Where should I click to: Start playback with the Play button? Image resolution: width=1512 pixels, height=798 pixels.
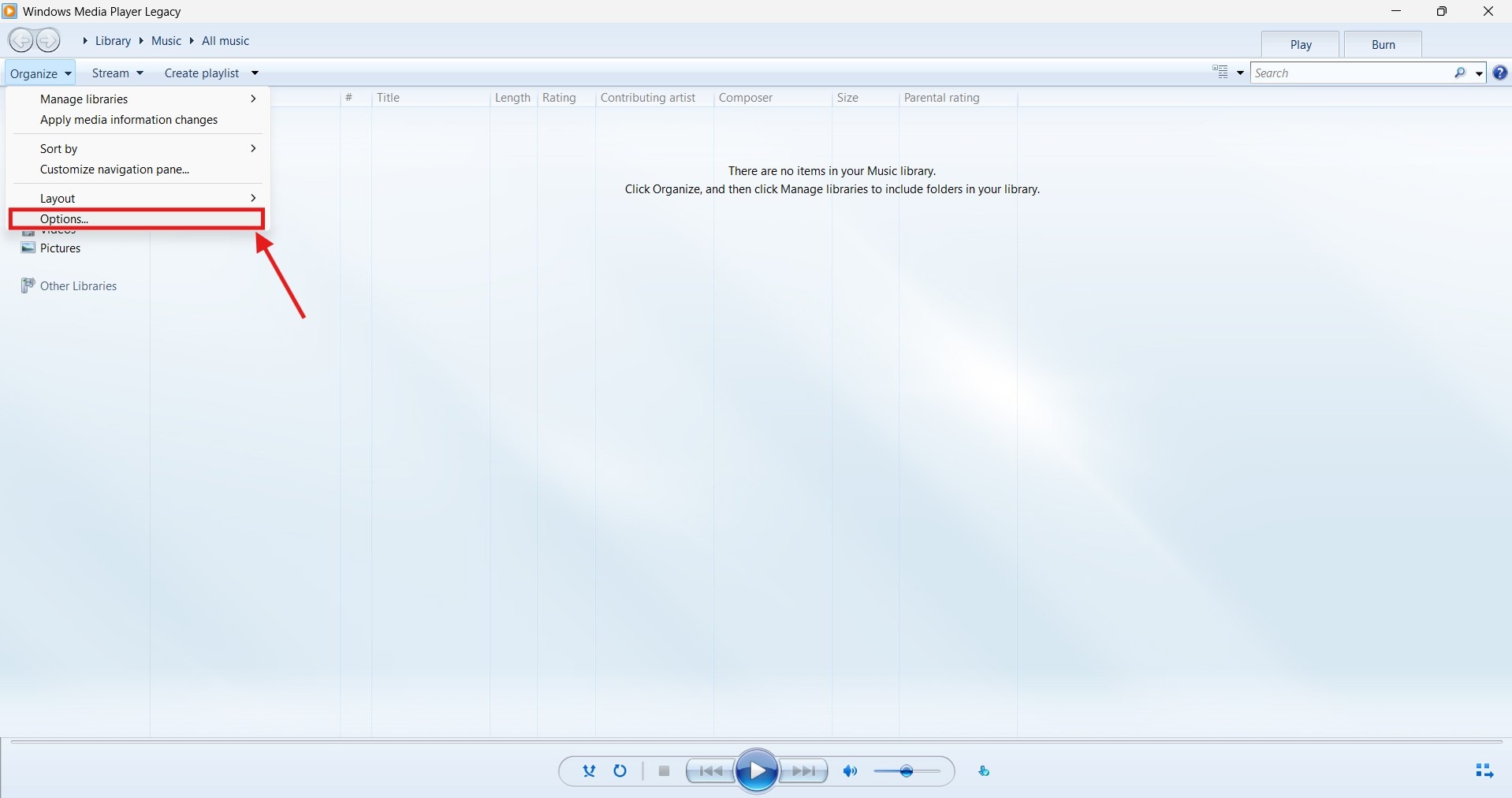pos(757,771)
